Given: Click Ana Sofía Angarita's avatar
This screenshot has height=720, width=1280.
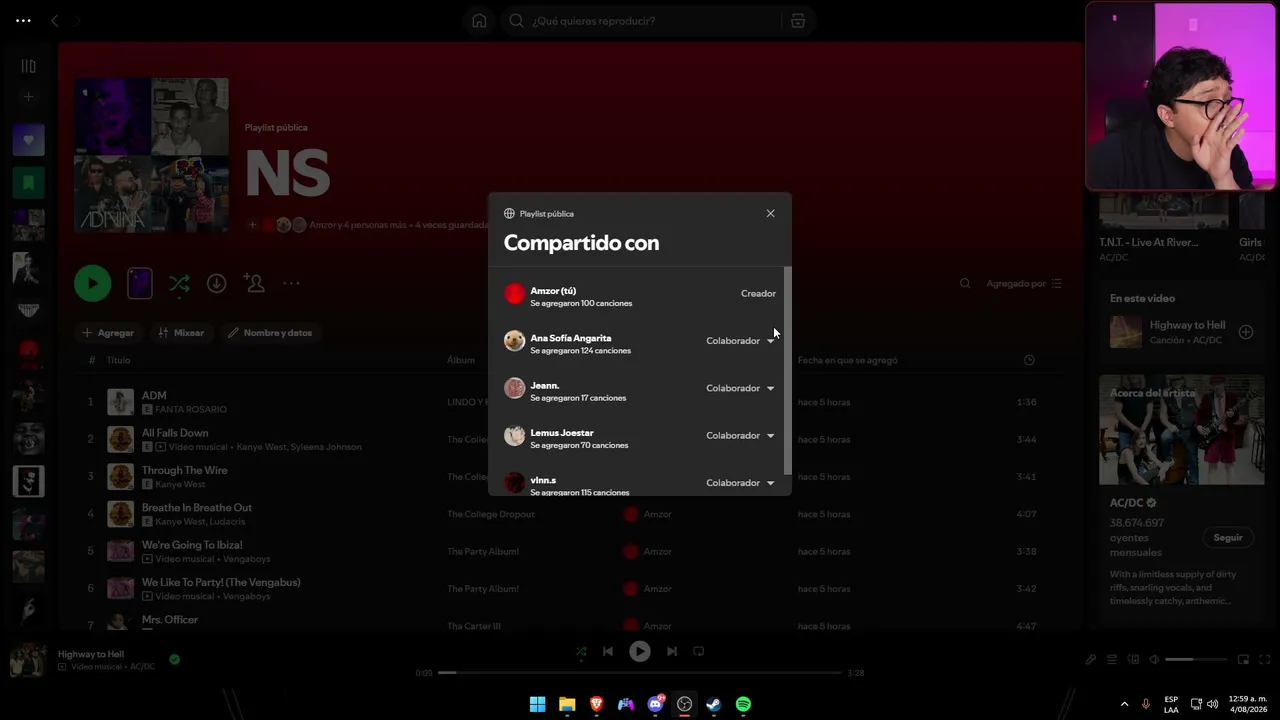Looking at the screenshot, I should [514, 341].
